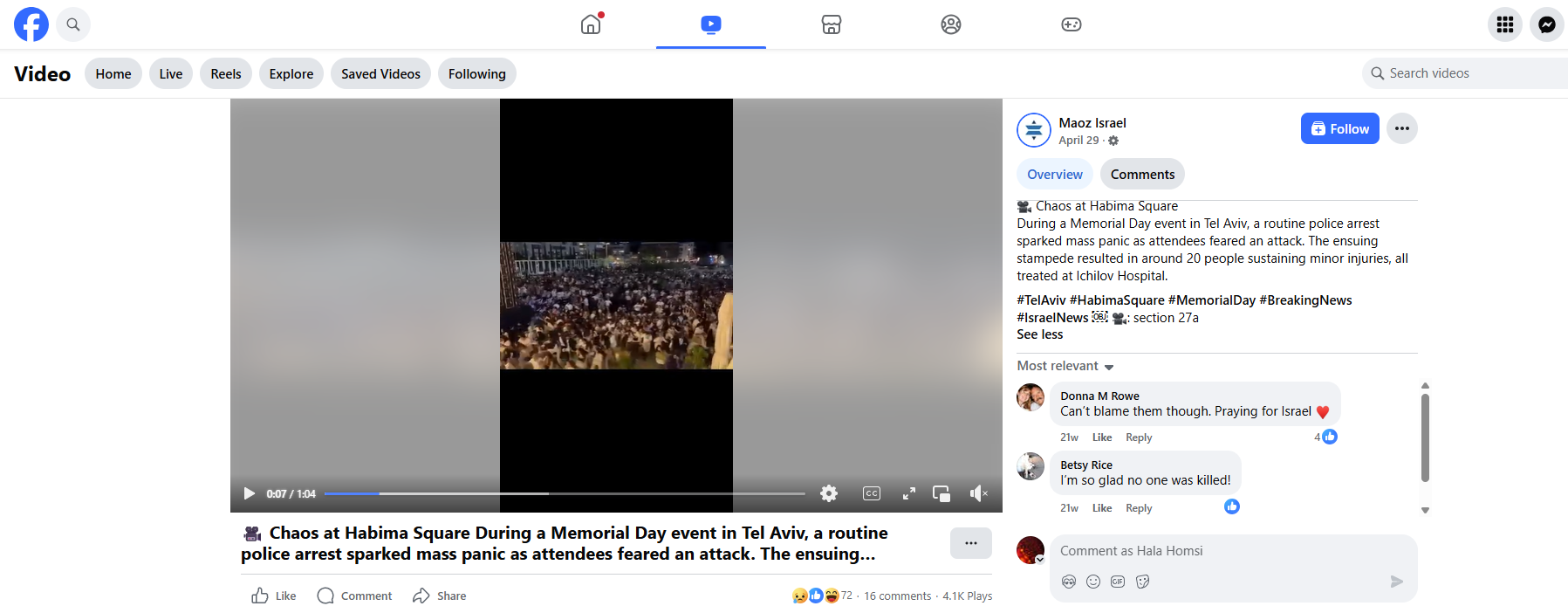Open the Marketplace icon
This screenshot has height=613, width=1568.
point(832,24)
